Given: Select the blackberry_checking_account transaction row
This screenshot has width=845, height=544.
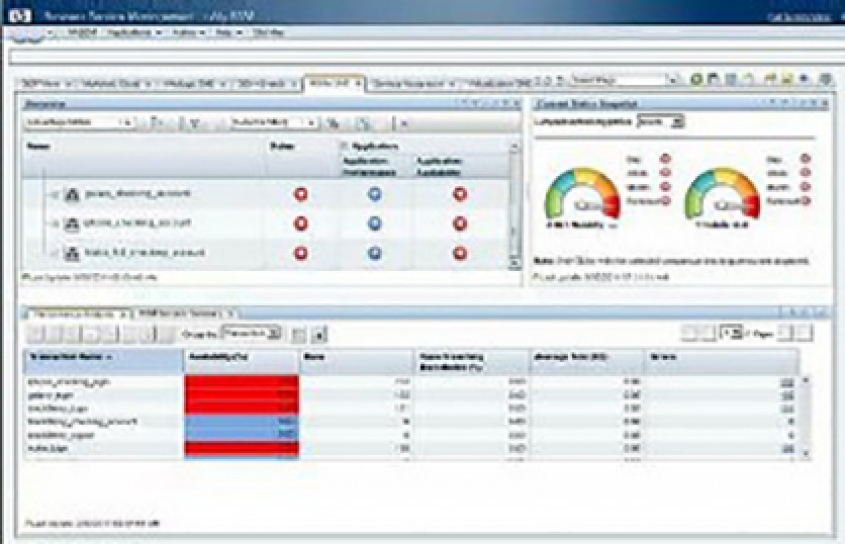Looking at the screenshot, I should pyautogui.click(x=412, y=422).
